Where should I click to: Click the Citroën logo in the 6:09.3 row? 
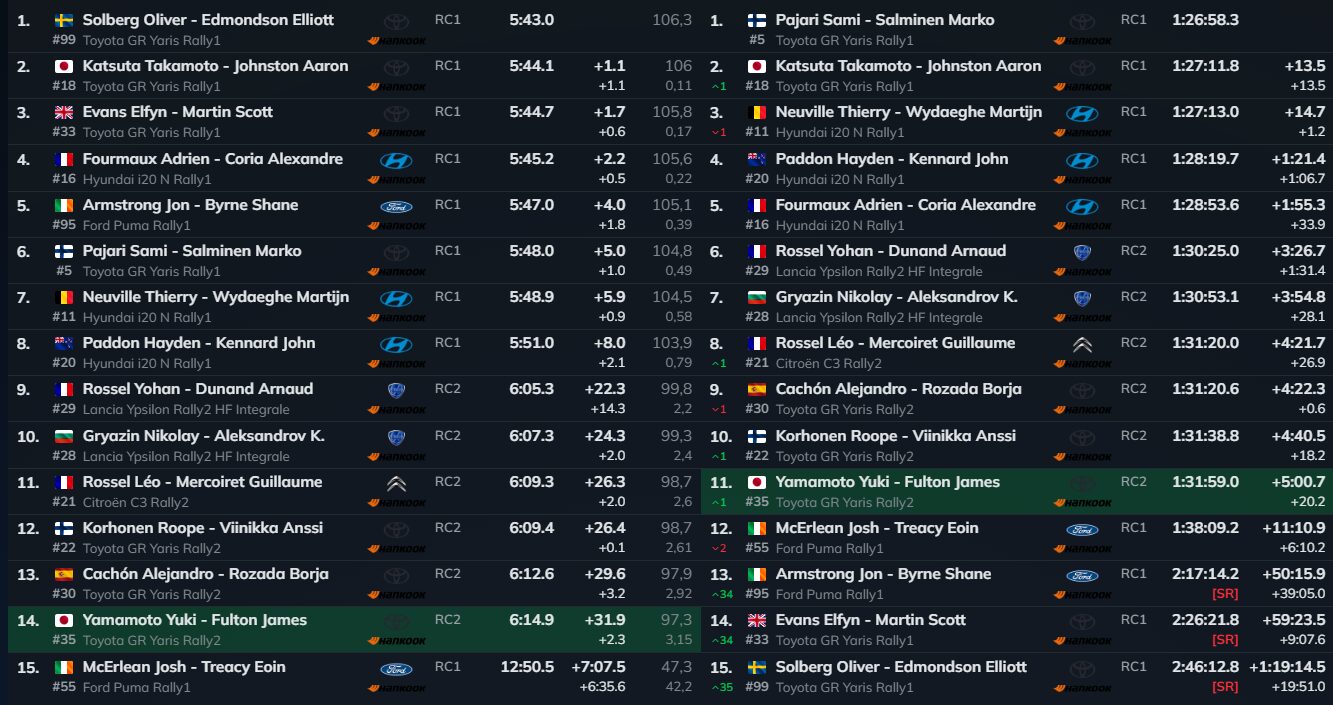pos(396,484)
